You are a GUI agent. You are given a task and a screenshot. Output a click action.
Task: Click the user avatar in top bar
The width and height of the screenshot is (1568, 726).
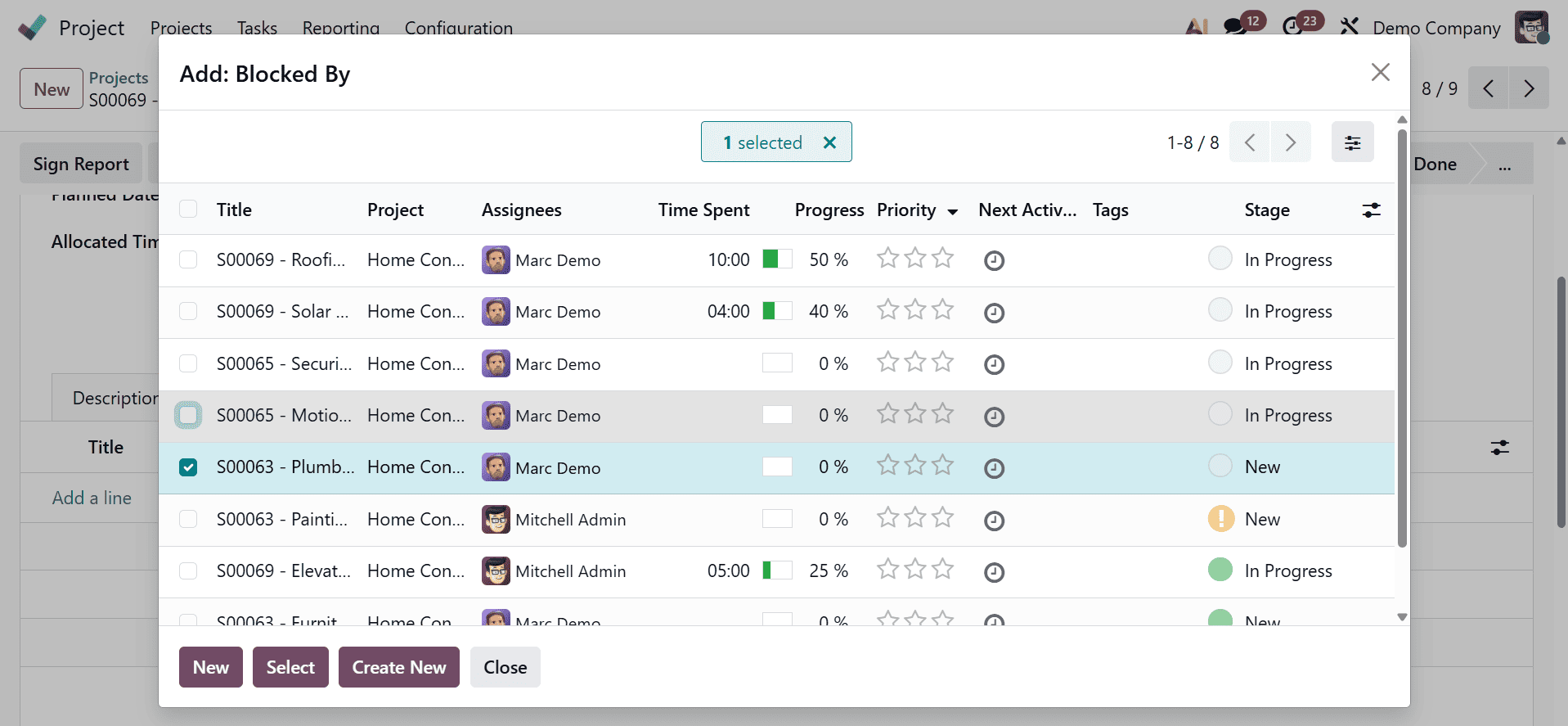tap(1531, 27)
